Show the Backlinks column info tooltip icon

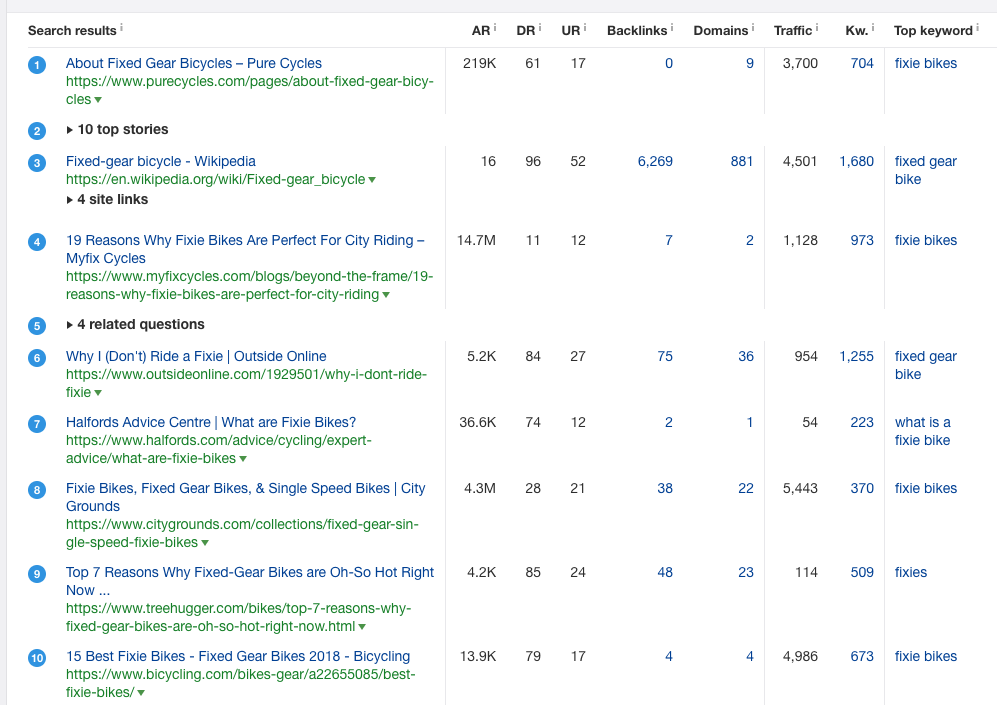[672, 27]
